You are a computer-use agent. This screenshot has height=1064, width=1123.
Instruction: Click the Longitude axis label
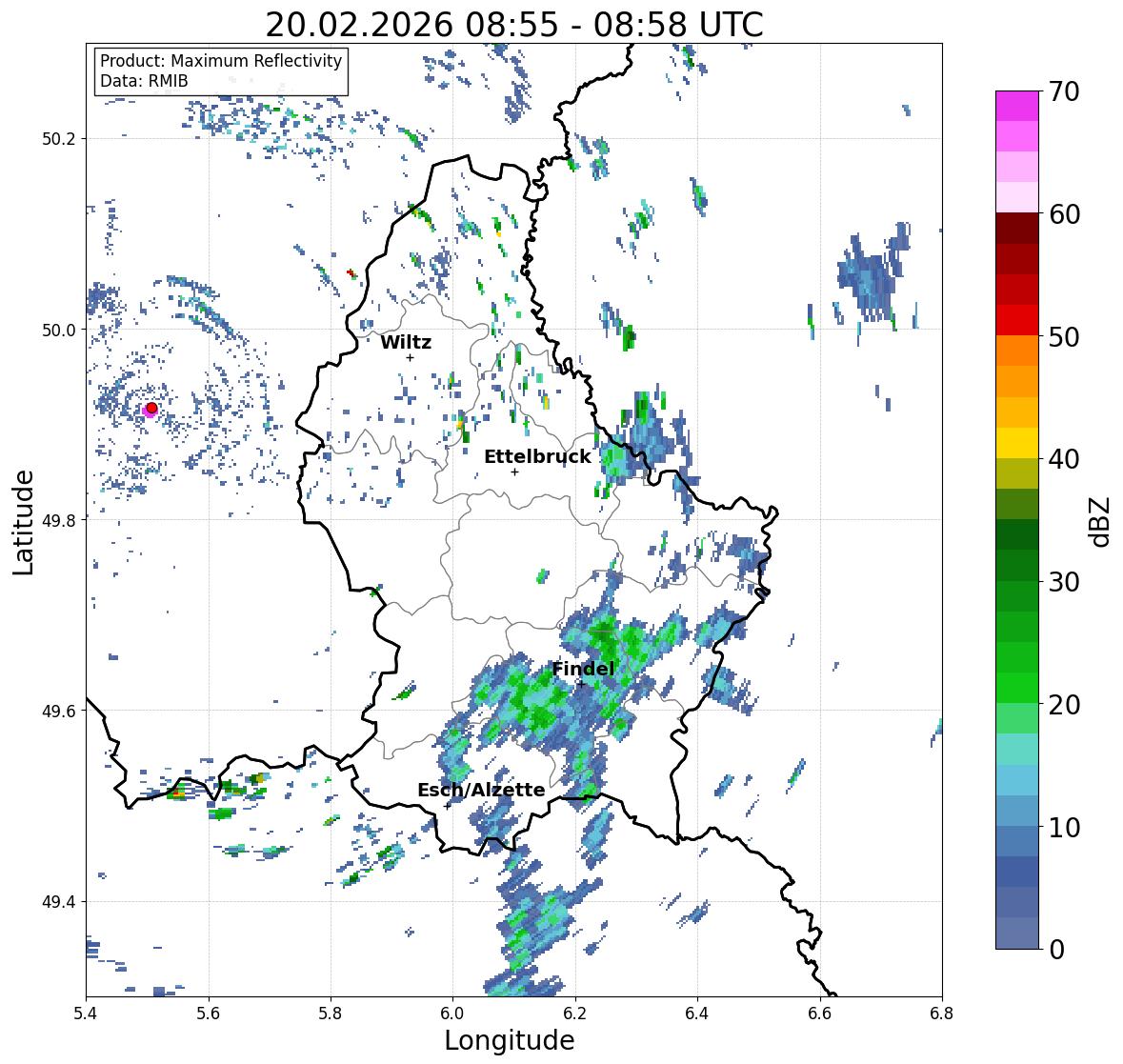(510, 1040)
